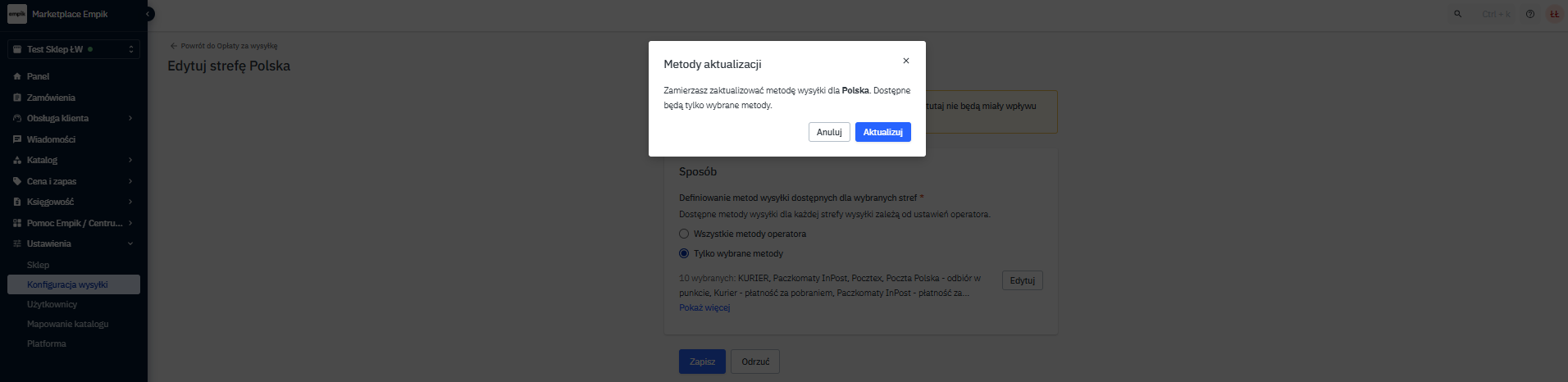
Task: Click the Panel home icon
Action: pos(17,76)
